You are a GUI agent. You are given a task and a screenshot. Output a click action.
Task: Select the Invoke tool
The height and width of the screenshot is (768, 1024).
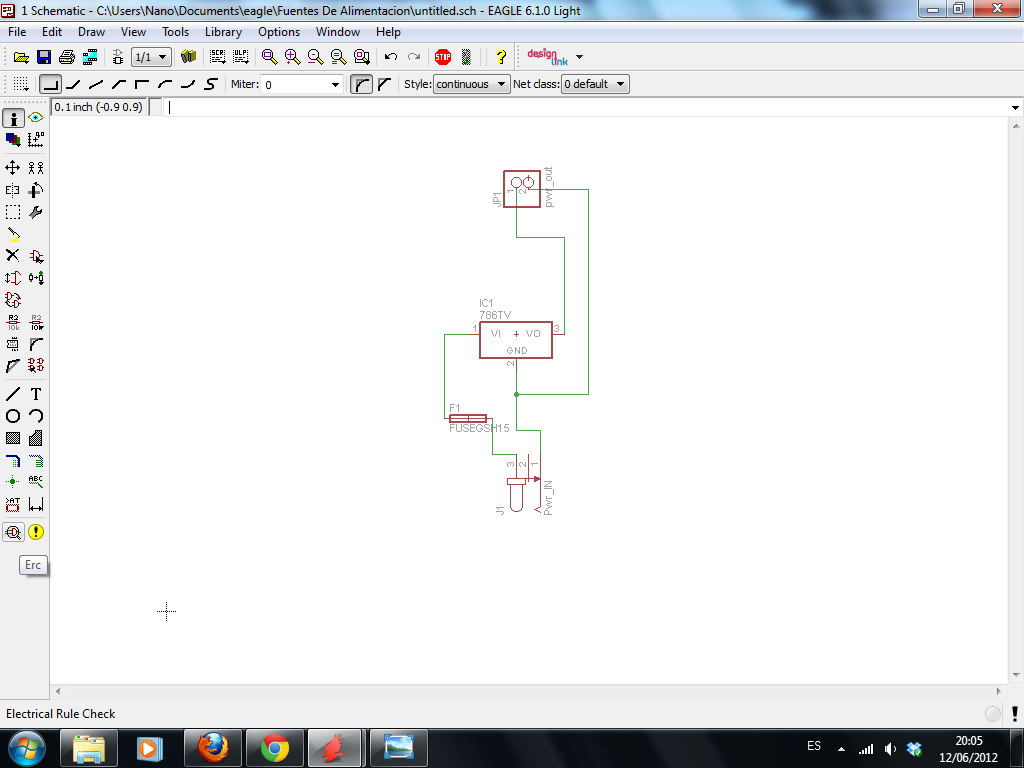click(x=36, y=366)
